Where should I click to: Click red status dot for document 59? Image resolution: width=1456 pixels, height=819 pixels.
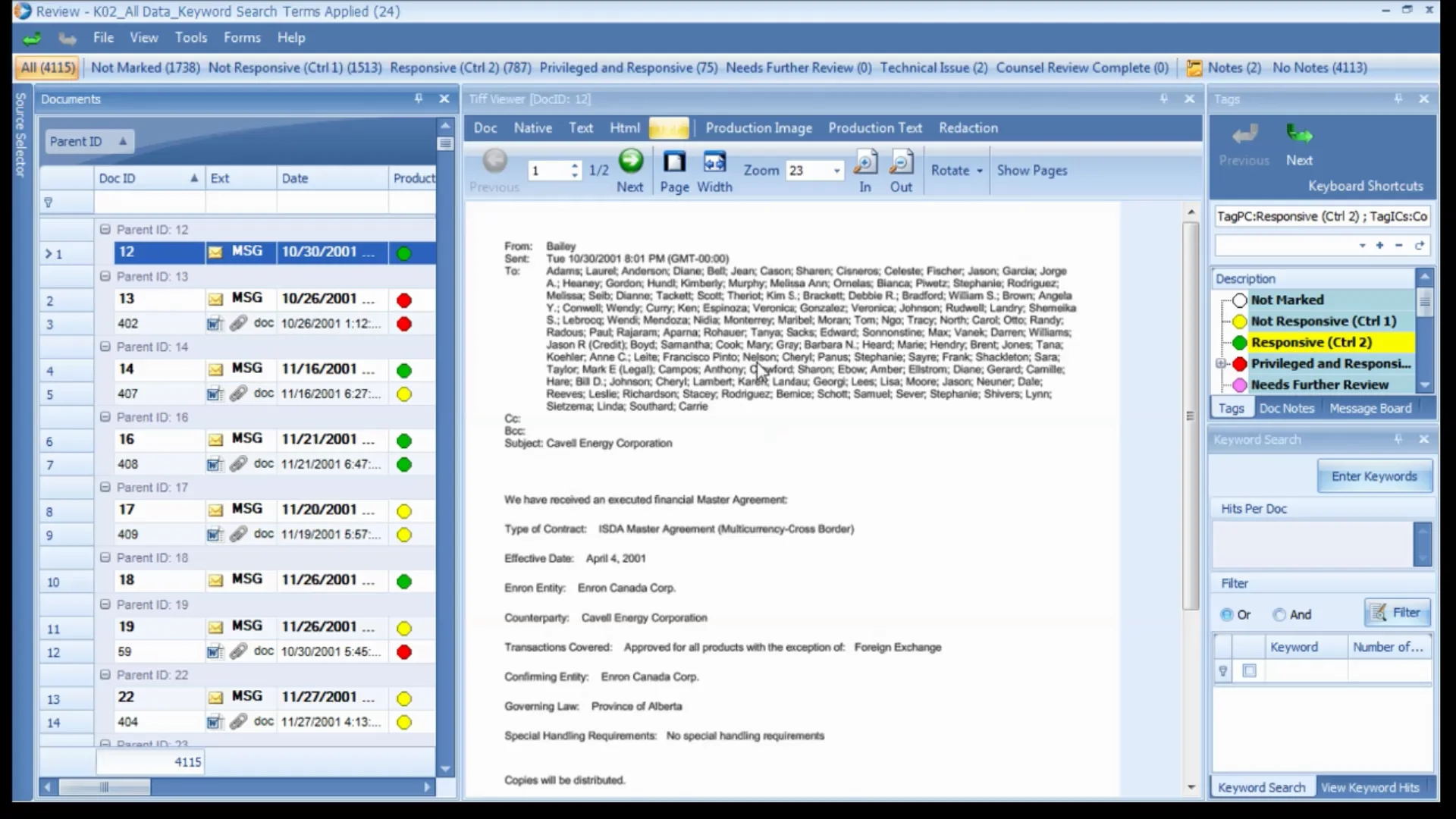[x=404, y=652]
